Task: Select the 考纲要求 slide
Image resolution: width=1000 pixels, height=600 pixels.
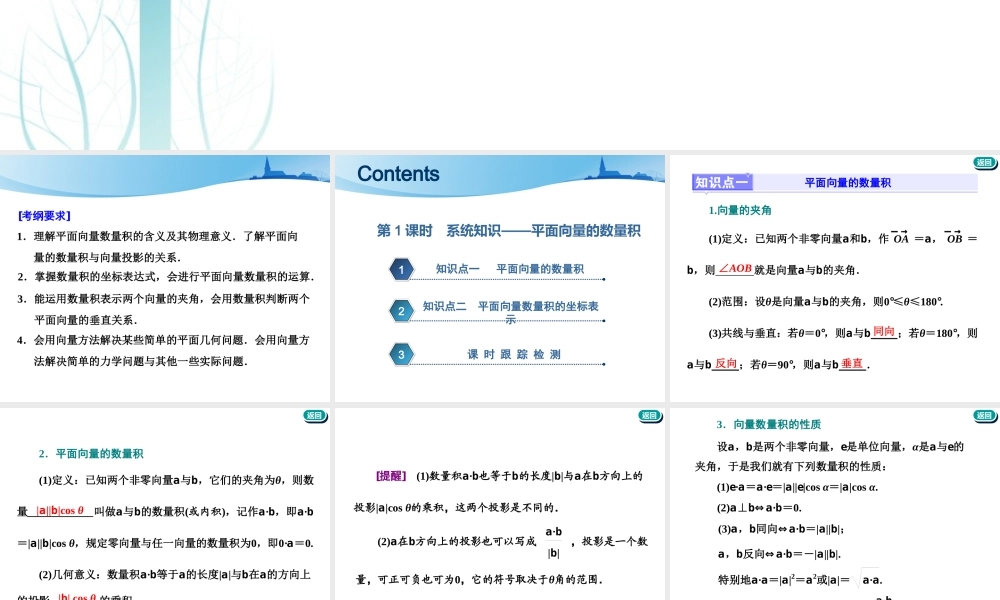Action: click(x=165, y=275)
